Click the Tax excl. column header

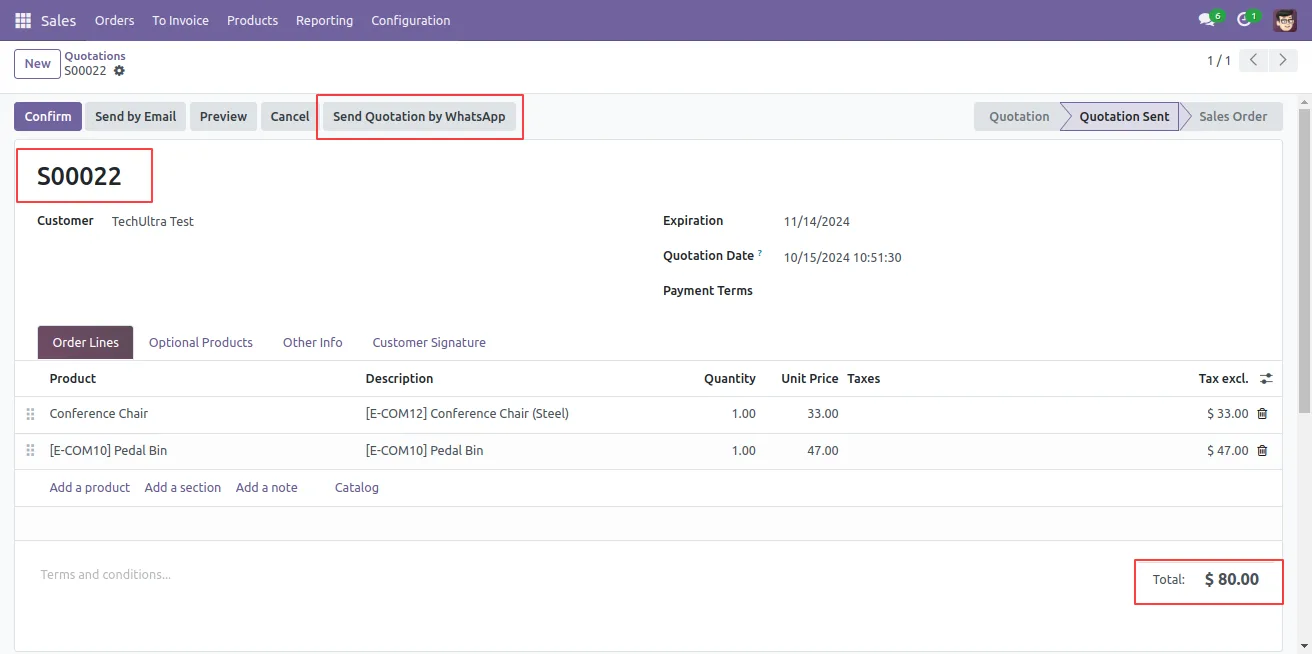coord(1223,379)
